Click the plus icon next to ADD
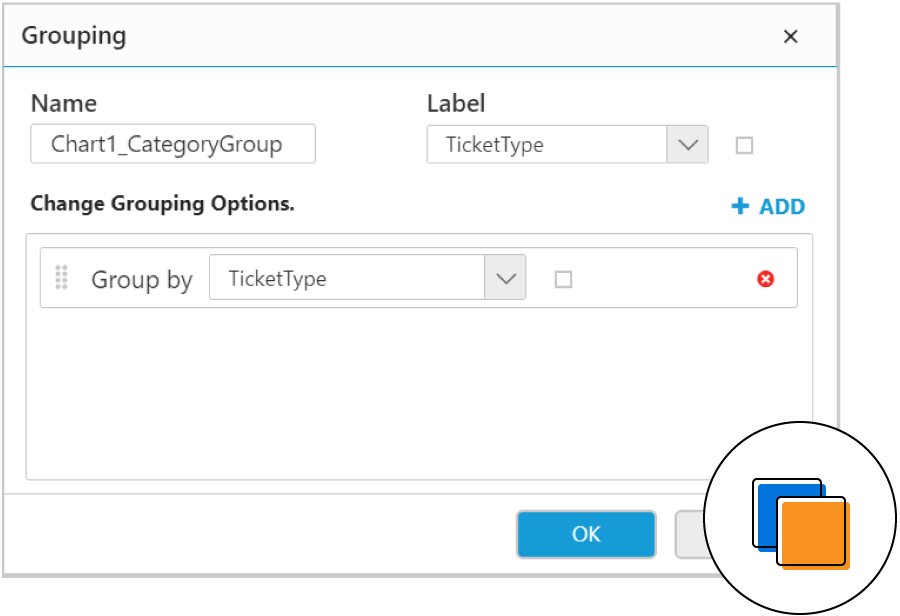 740,206
